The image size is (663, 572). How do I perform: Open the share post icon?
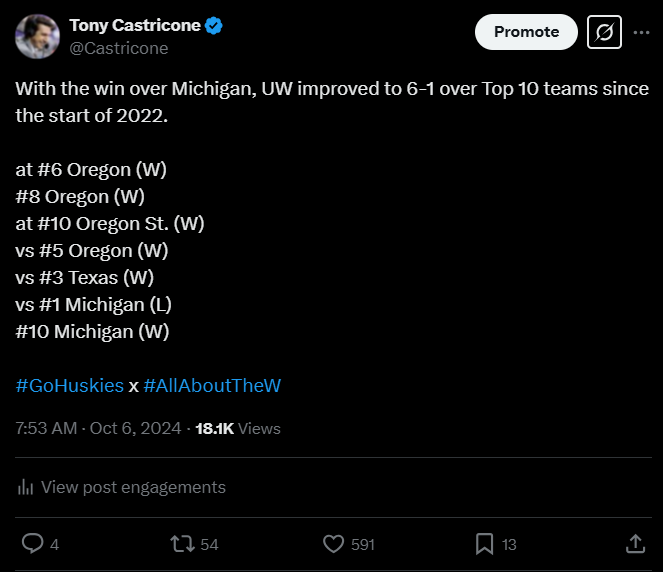click(x=635, y=543)
